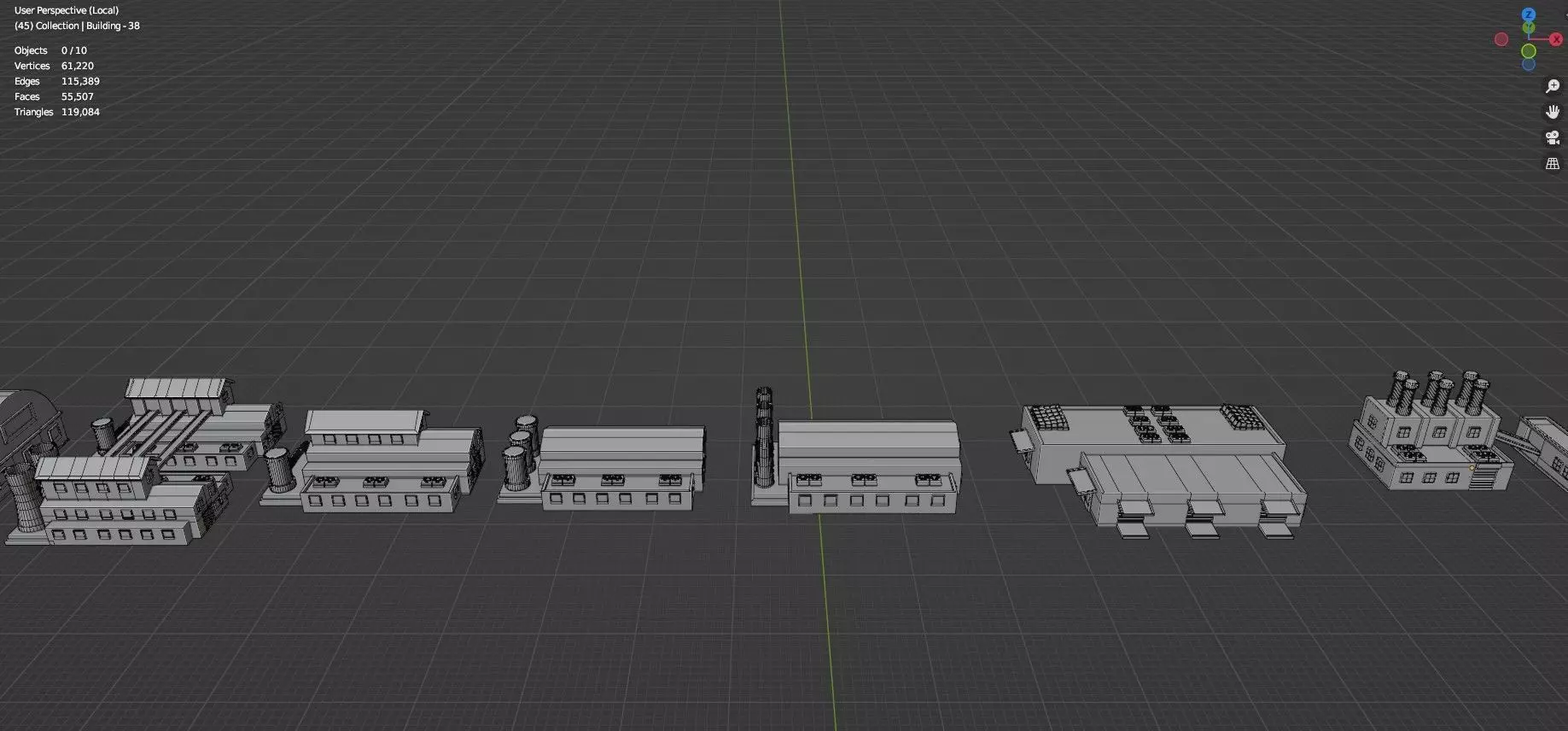1568x731 pixels.
Task: Click the blue Z axis gizmo handle
Action: pyautogui.click(x=1529, y=15)
